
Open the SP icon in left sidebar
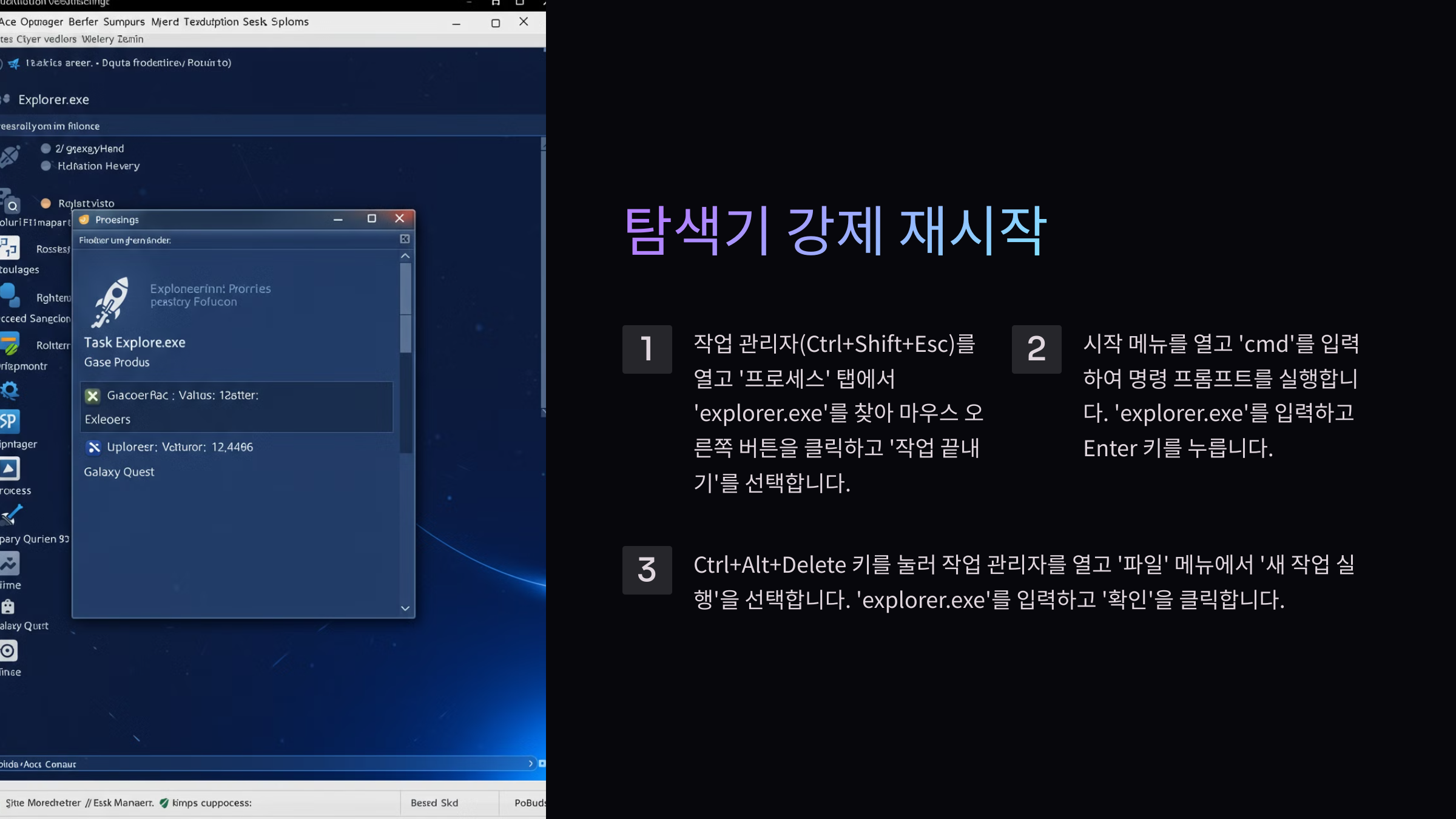coord(9,421)
